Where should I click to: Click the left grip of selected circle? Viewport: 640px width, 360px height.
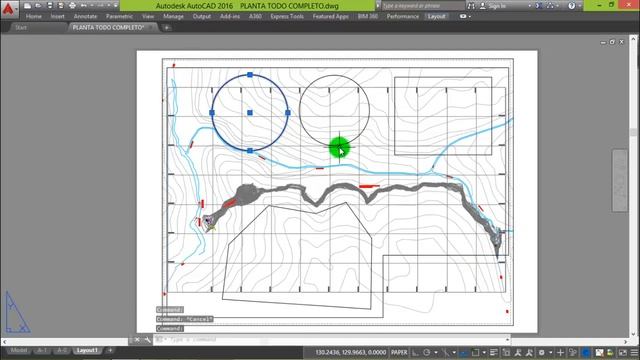212,113
